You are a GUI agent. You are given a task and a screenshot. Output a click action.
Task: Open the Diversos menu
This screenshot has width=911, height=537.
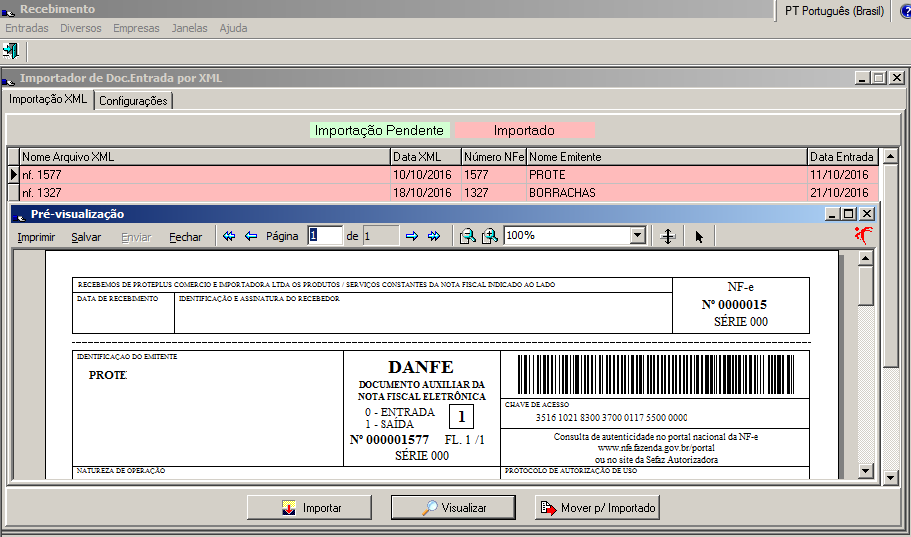pos(80,28)
